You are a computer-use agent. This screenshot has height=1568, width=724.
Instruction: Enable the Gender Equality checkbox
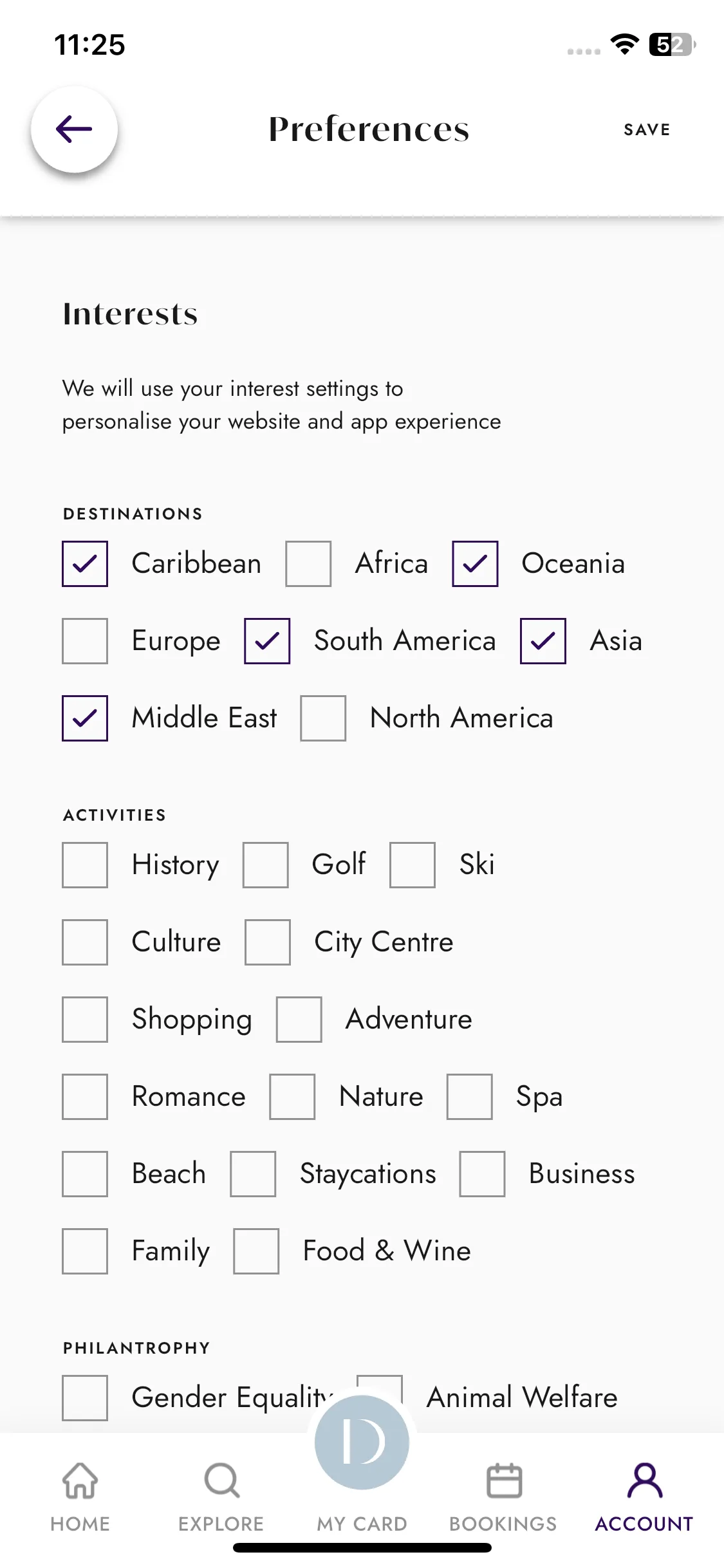click(x=85, y=1398)
